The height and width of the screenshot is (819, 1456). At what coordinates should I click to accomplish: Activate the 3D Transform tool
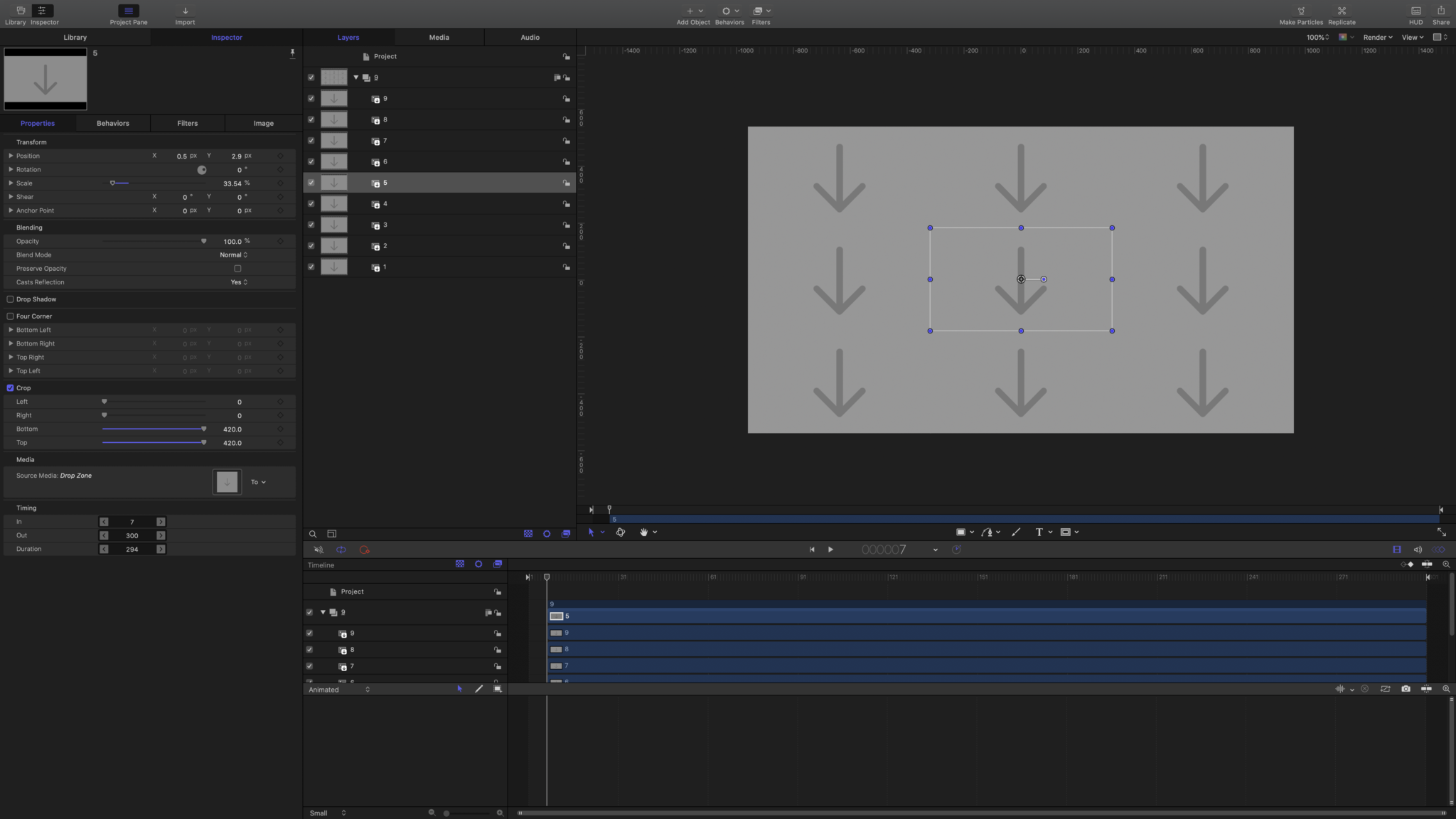[x=620, y=532]
